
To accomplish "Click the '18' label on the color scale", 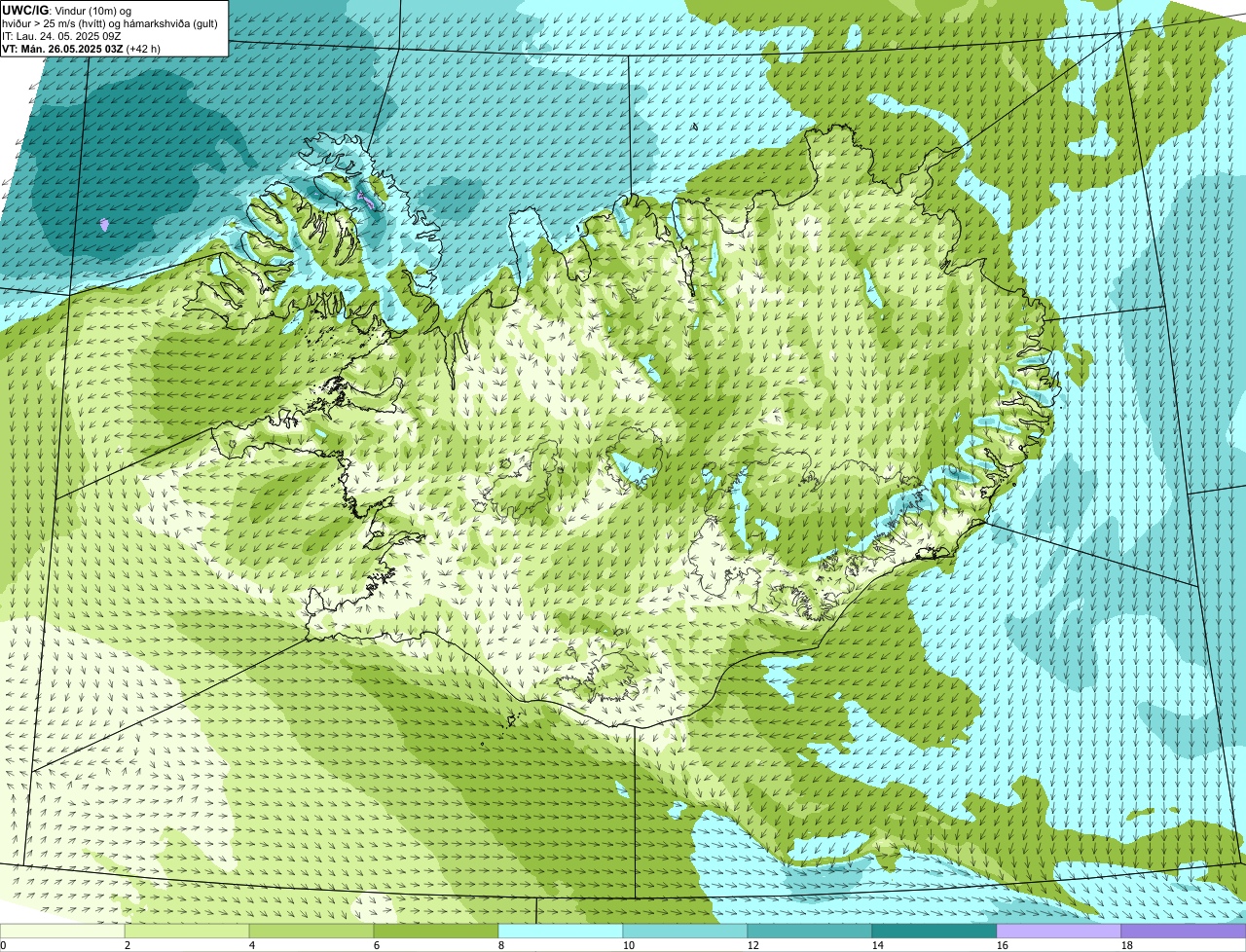I will [1127, 945].
